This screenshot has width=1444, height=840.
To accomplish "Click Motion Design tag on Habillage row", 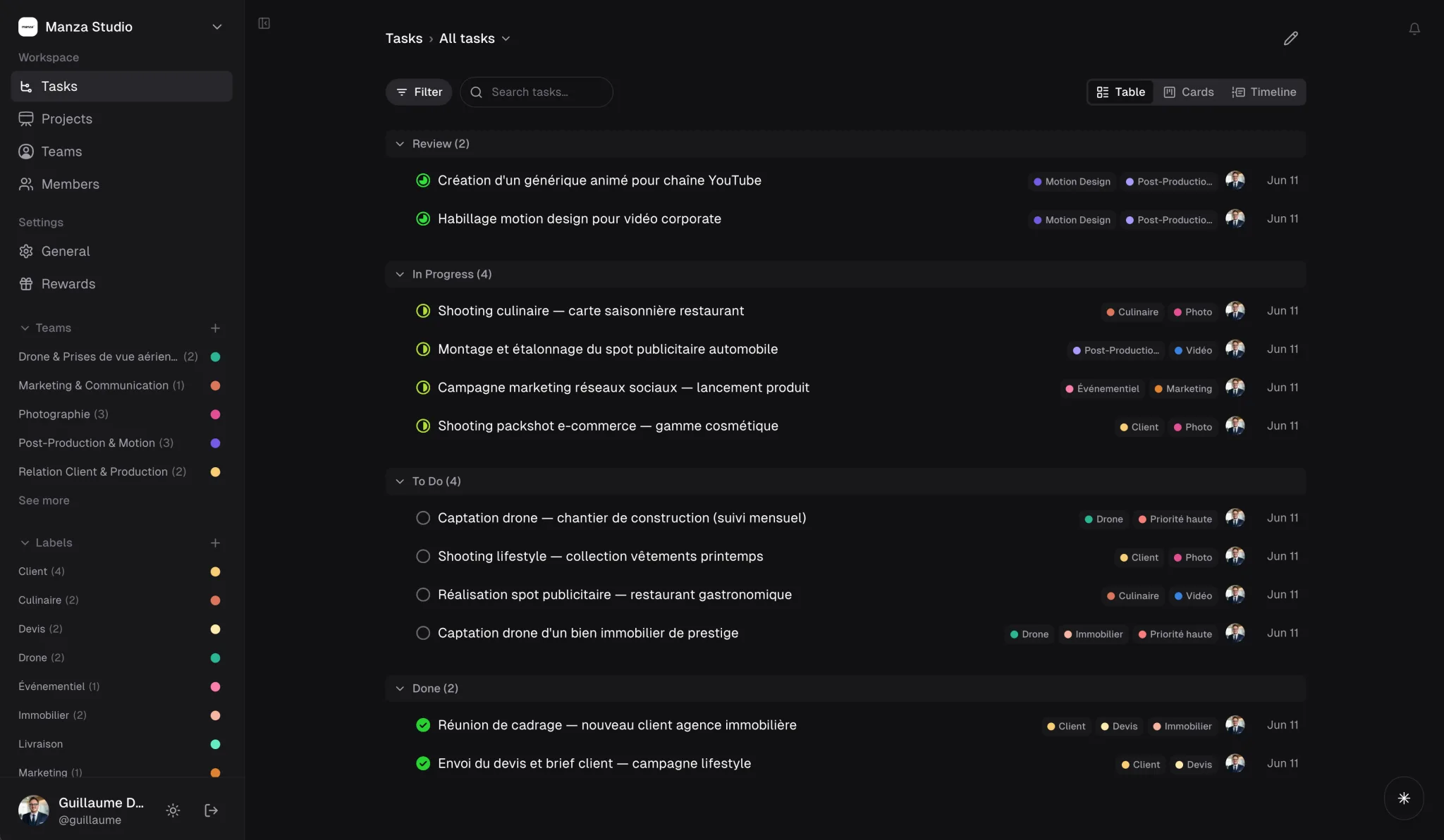I will [x=1072, y=220].
